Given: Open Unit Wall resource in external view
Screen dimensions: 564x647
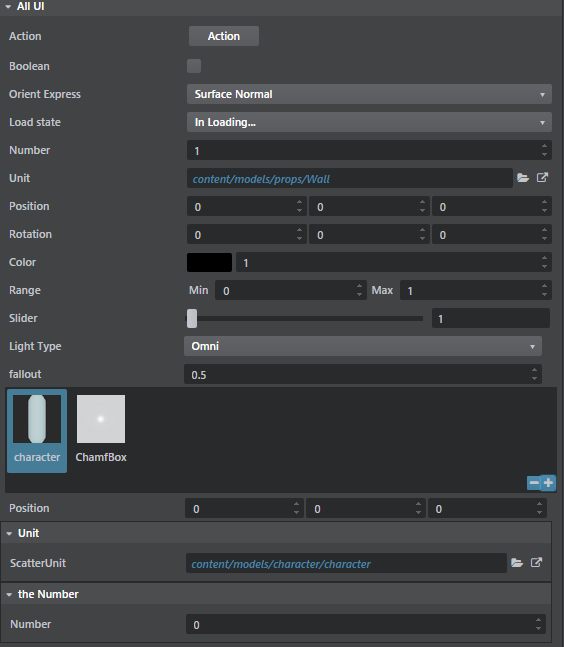Looking at the screenshot, I should pos(542,178).
